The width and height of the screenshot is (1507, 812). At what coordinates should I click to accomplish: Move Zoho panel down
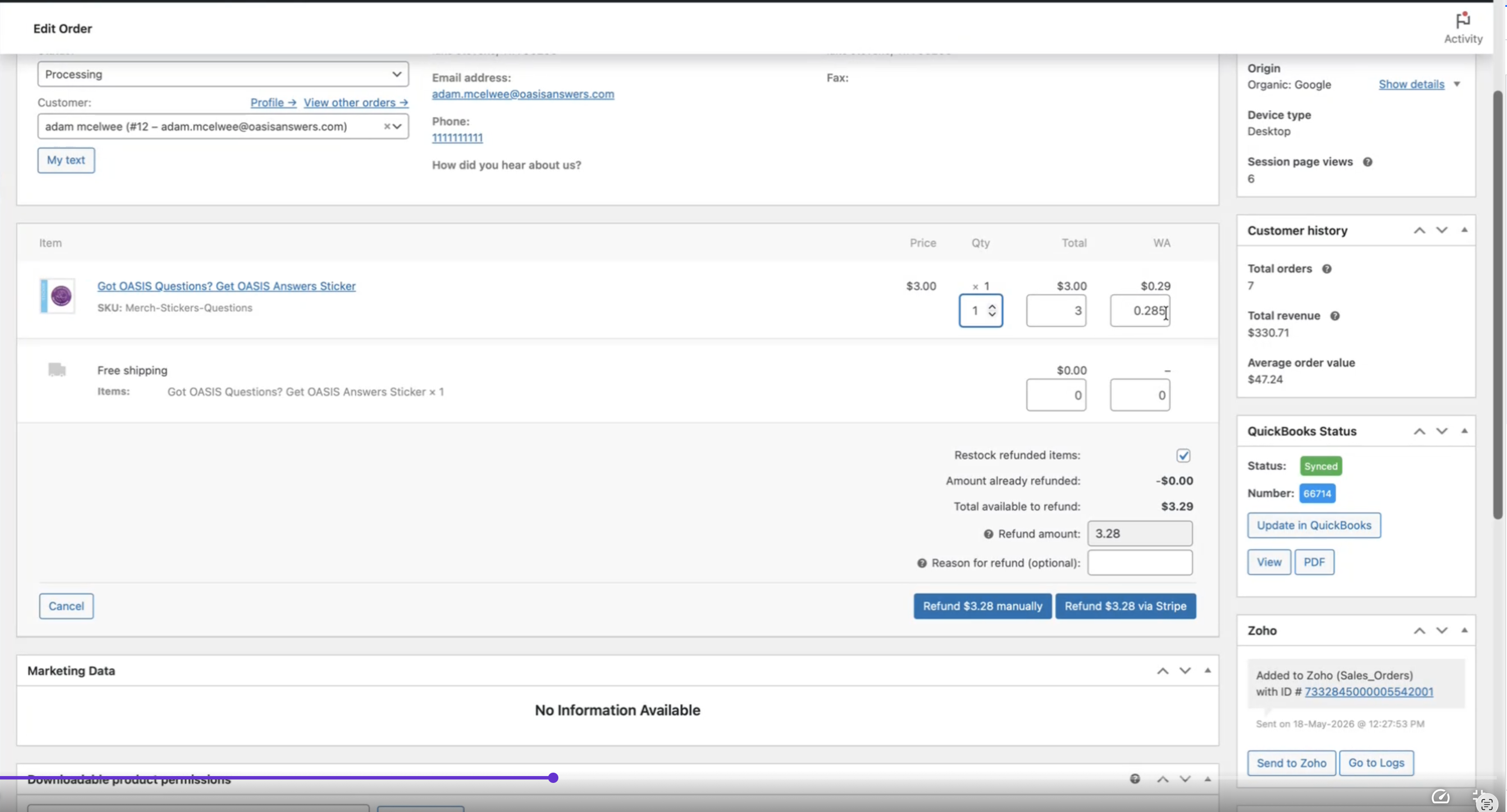1442,631
